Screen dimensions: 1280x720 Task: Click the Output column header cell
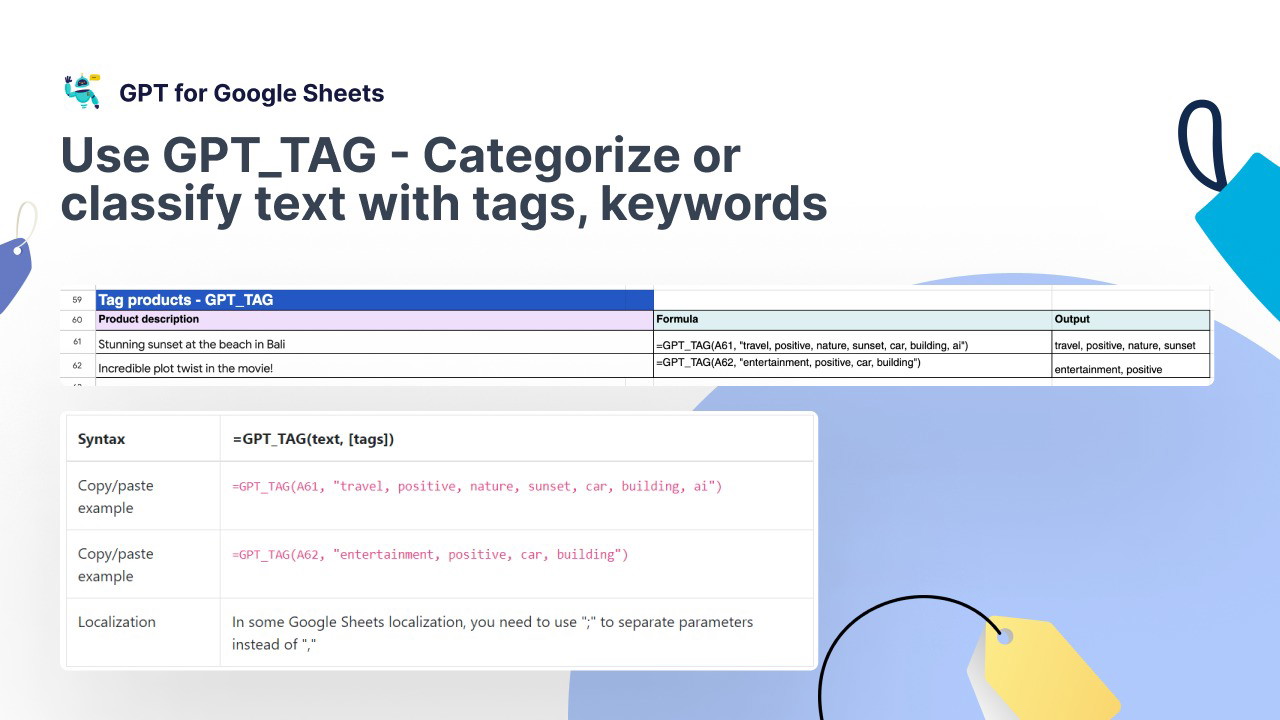click(1130, 320)
